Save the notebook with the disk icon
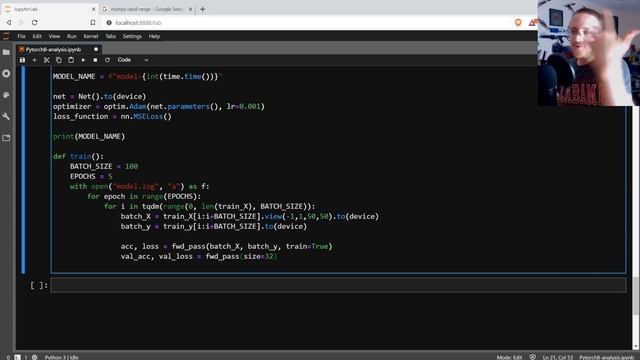The height and width of the screenshot is (360, 640). pyautogui.click(x=22, y=60)
